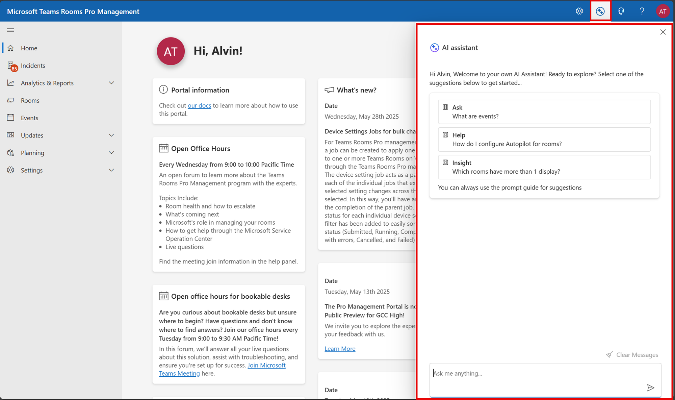Viewport: 675px width, 400px height.
Task: Click the Rooms icon in sidebar
Action: coord(11,101)
